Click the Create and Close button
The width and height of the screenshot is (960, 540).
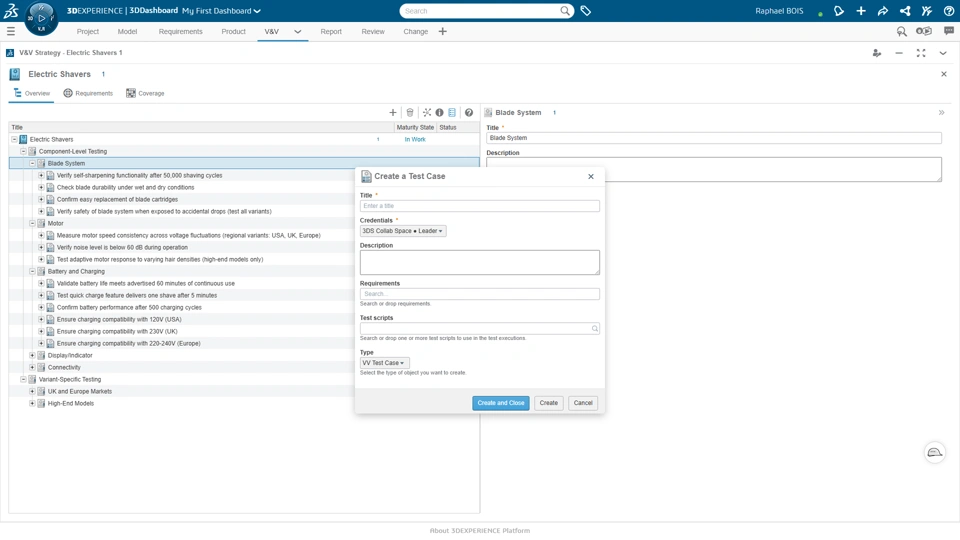[501, 403]
